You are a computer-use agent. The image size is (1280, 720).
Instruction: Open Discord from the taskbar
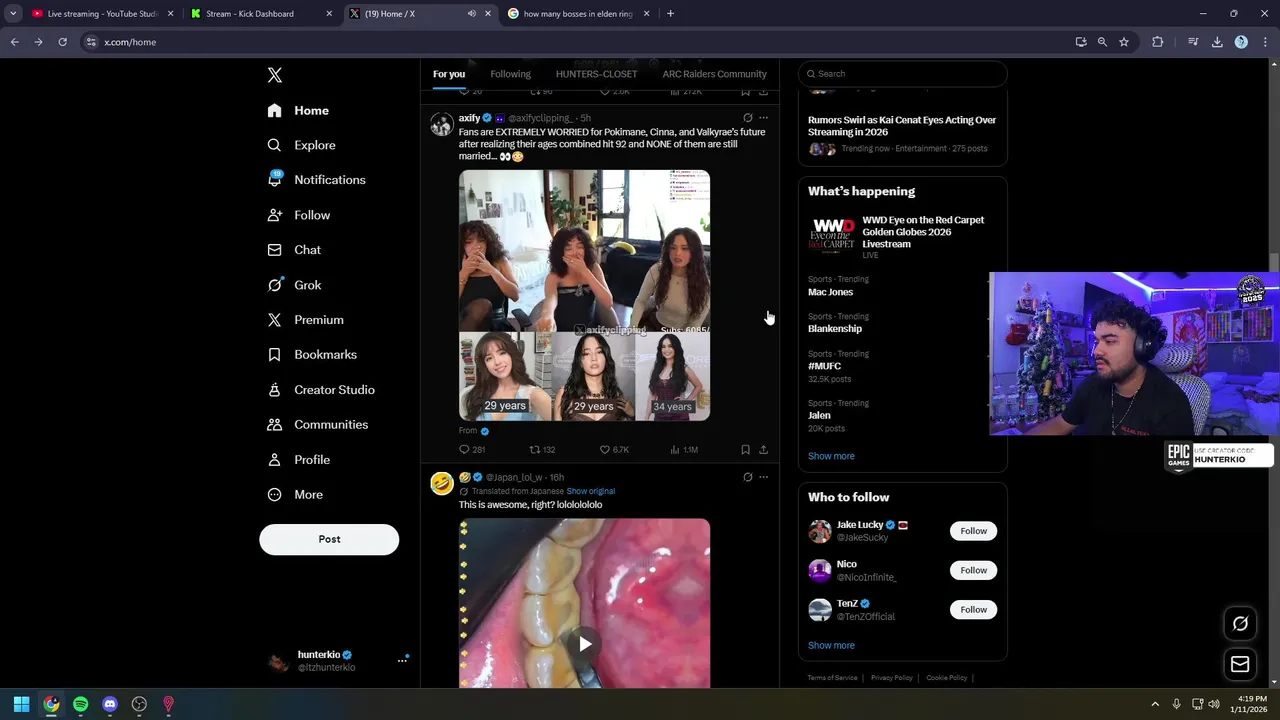(x=110, y=704)
